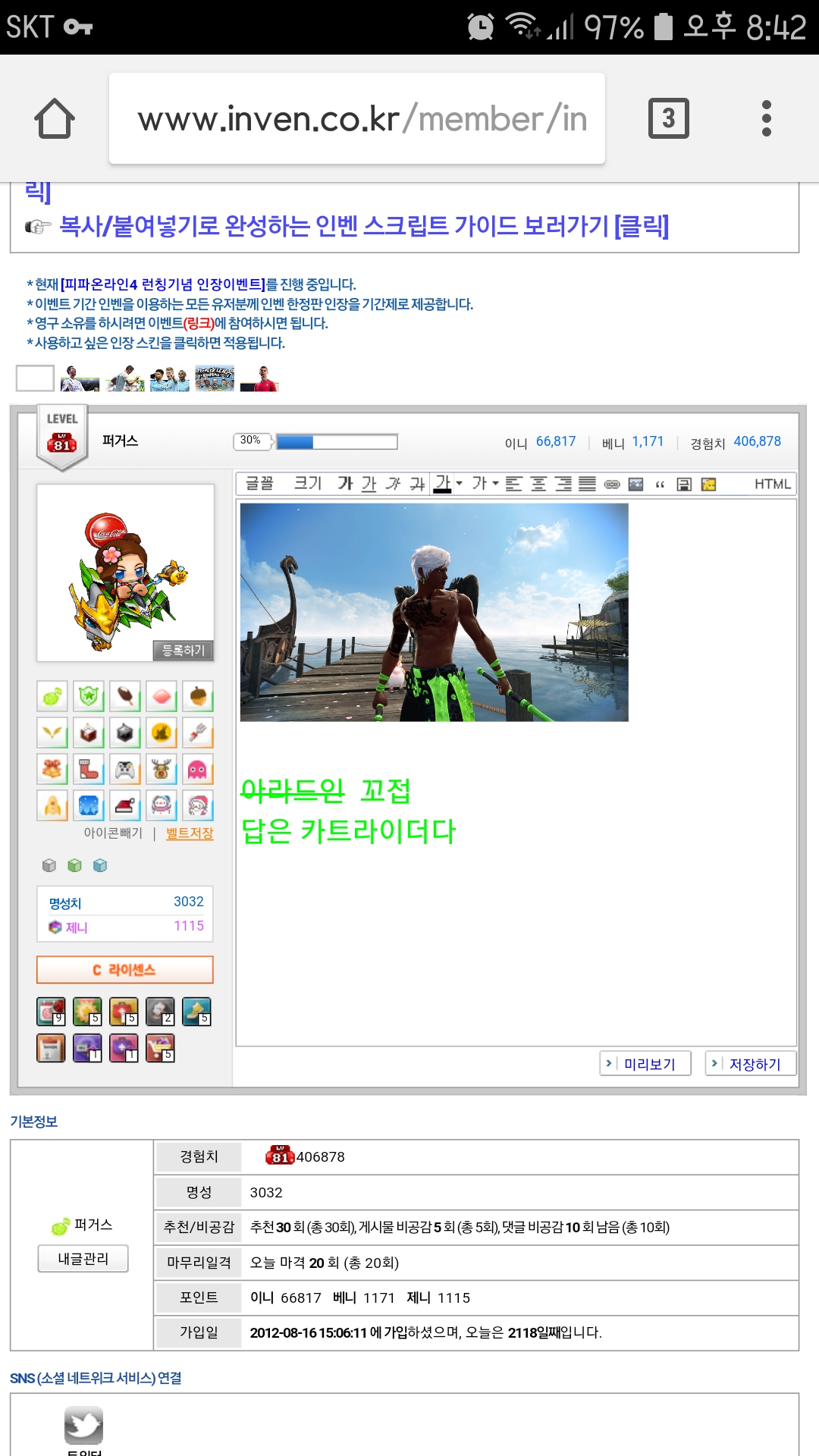Open the 크기 font size dropdown
The height and width of the screenshot is (1456, 819).
tap(308, 484)
